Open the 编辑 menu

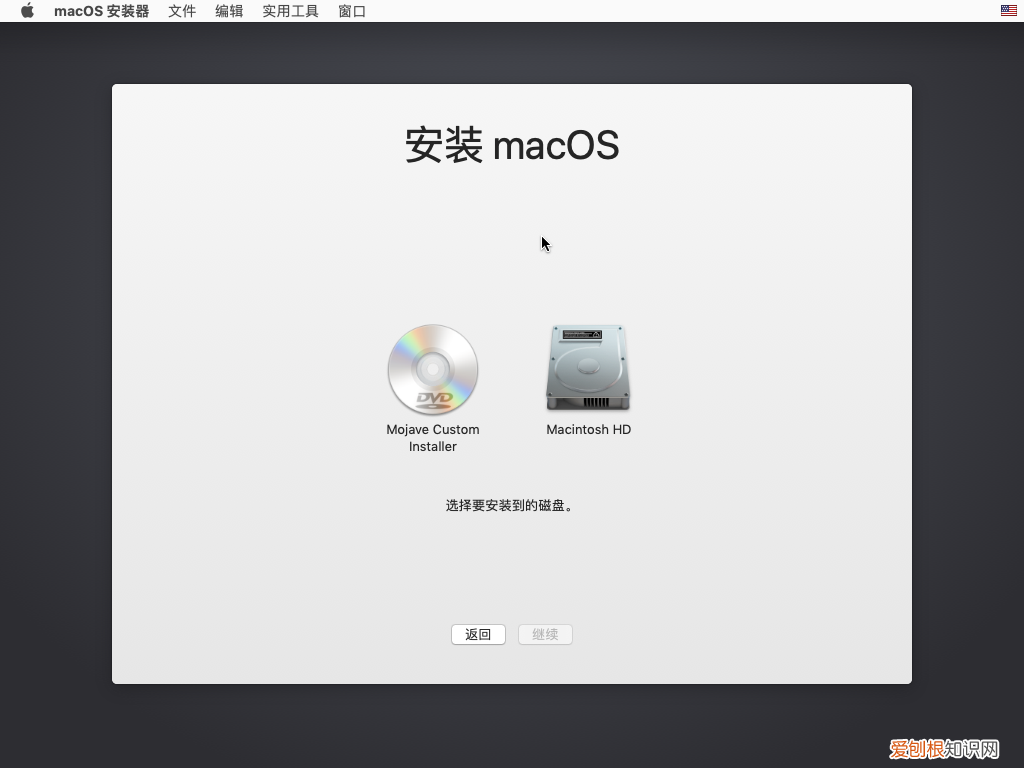[229, 11]
